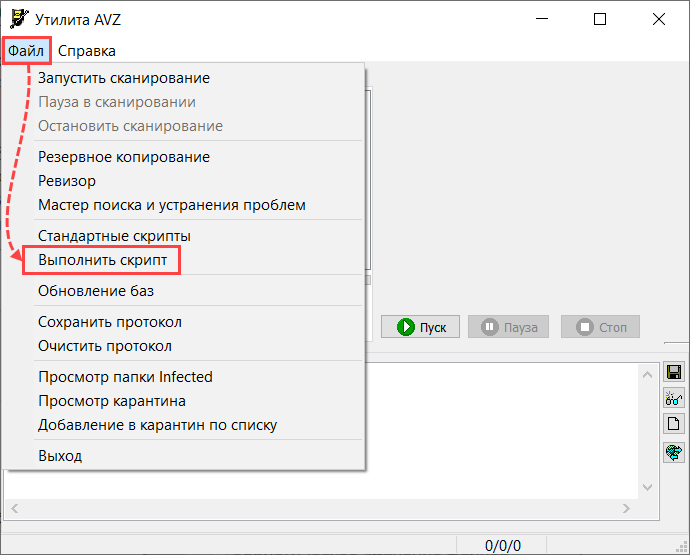Save the protocol with the floppy disk icon
690x555 pixels.
pyautogui.click(x=674, y=372)
